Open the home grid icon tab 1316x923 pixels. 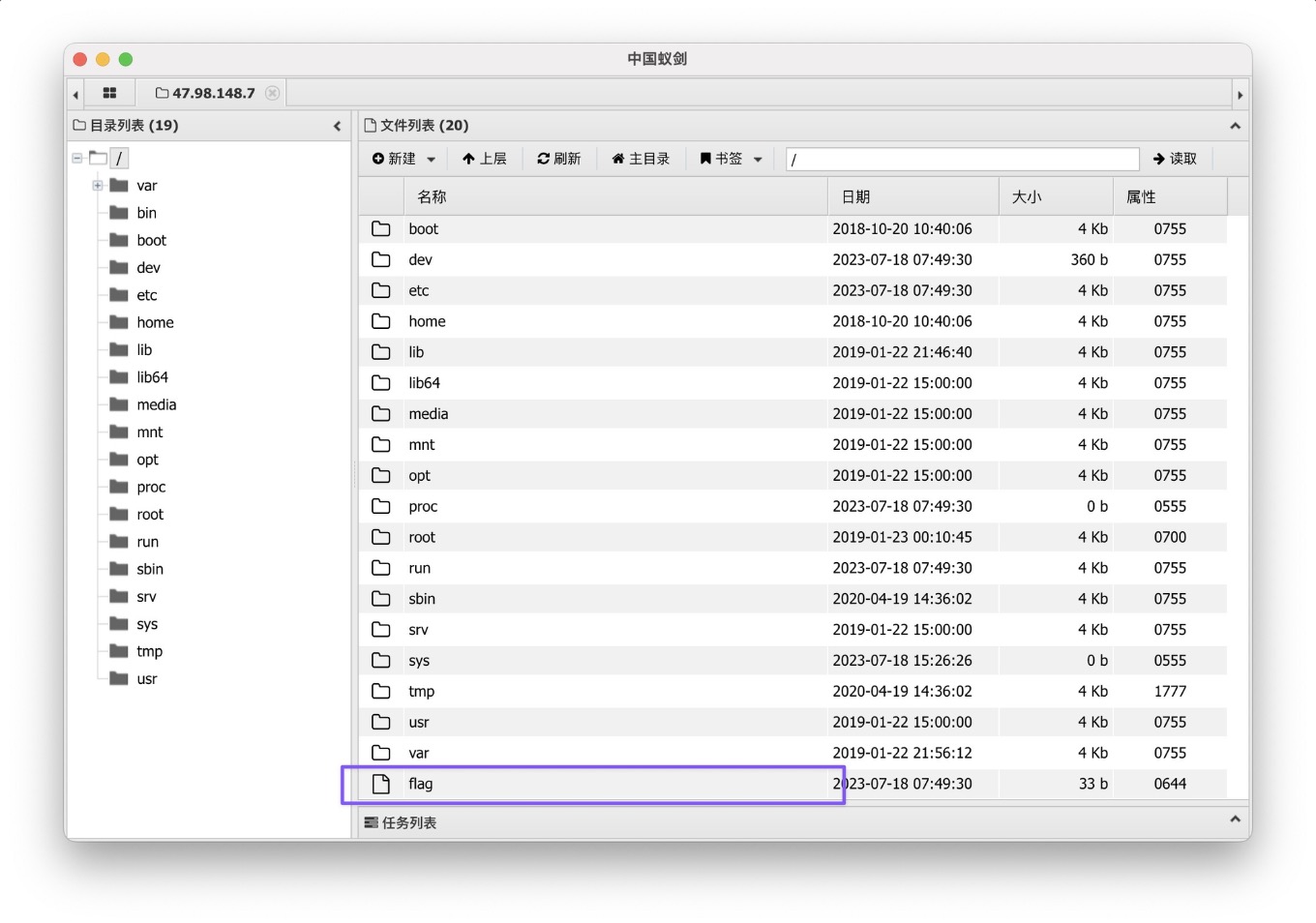(109, 93)
